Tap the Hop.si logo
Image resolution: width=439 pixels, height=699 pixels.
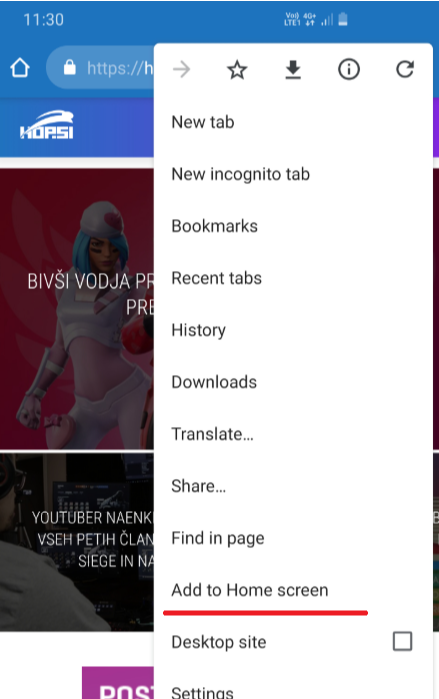coord(47,125)
